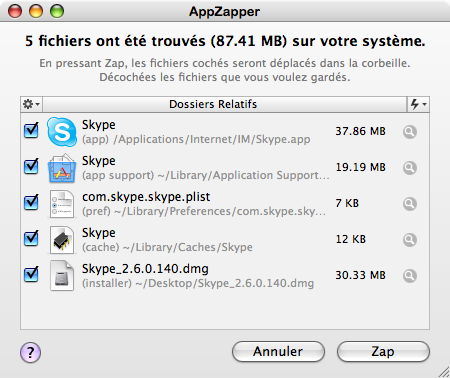Reveal the 7 KB plist in Finder
The image size is (450, 378).
pos(410,204)
